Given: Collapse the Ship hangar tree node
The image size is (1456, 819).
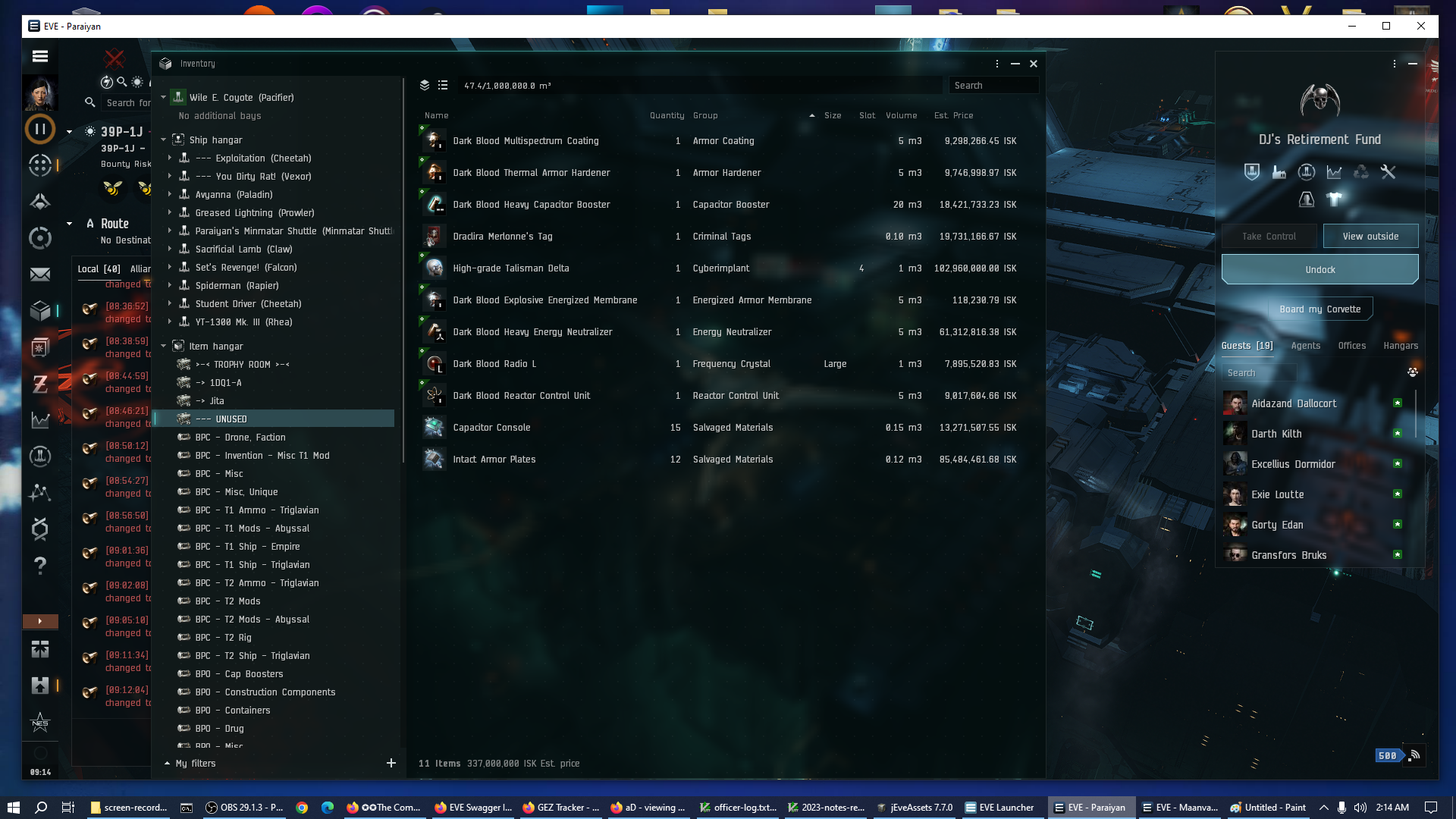Looking at the screenshot, I should tap(163, 140).
